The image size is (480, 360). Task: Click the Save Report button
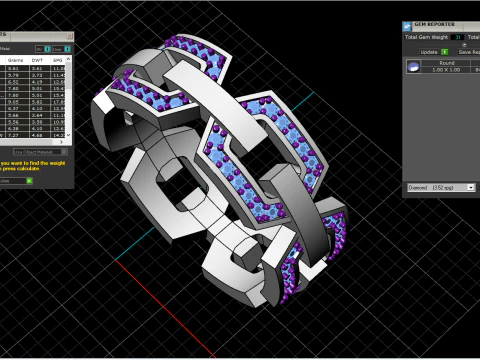[x=469, y=52]
